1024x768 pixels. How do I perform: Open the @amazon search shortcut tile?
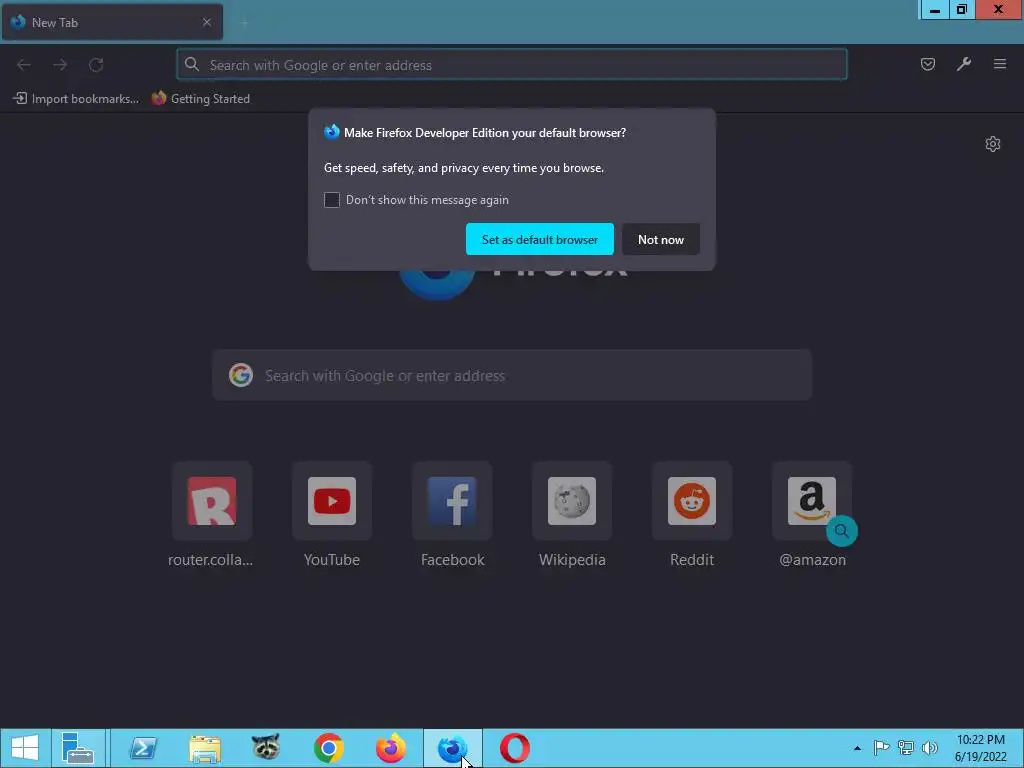[812, 515]
